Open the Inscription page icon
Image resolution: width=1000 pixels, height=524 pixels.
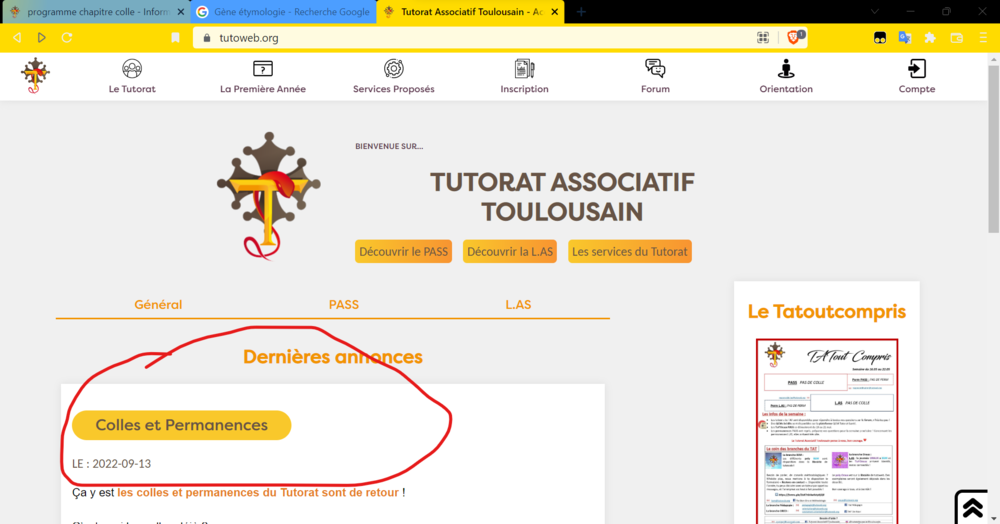524,69
